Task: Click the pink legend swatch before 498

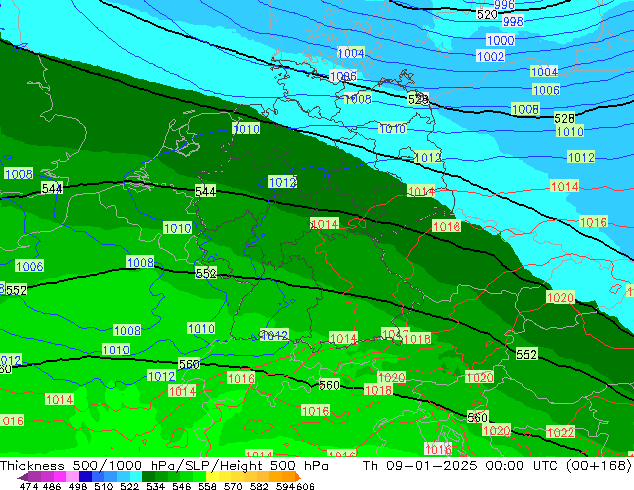Action: pos(72,476)
